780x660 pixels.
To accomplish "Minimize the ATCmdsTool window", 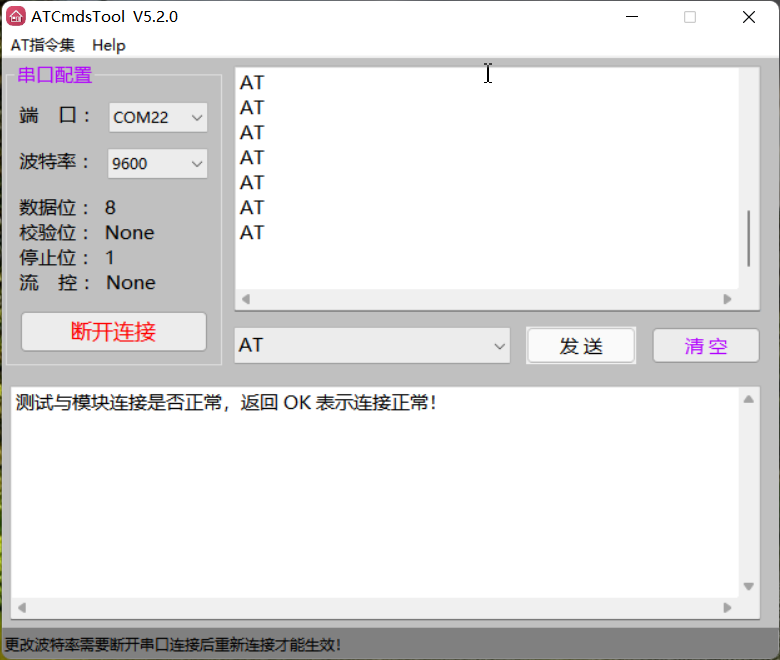I will (x=632, y=17).
